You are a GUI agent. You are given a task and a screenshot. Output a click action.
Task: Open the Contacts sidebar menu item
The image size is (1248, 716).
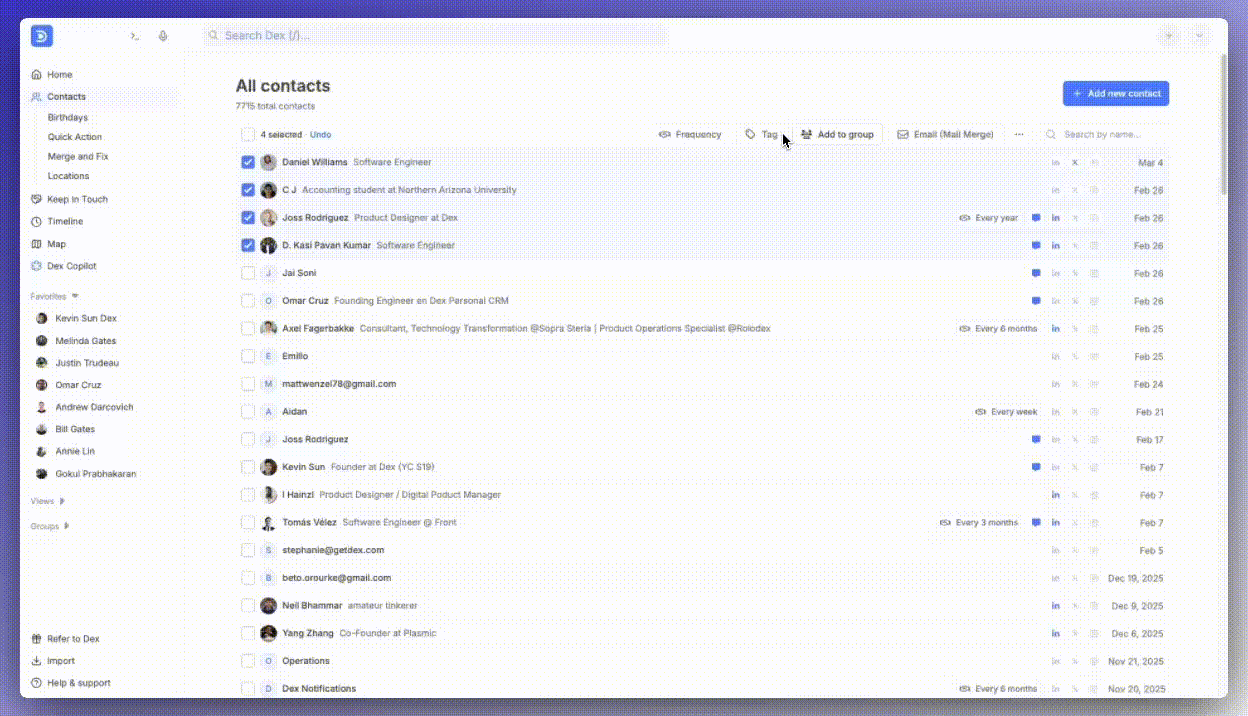[66, 96]
